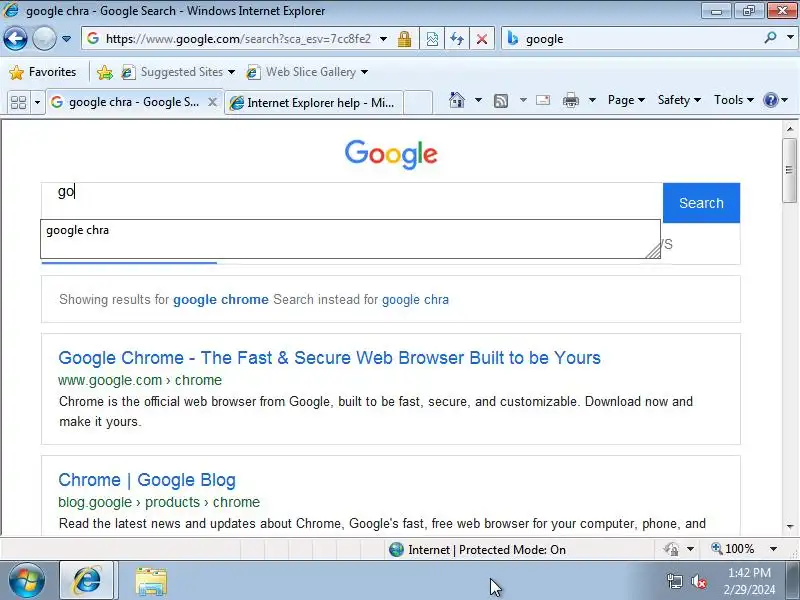Click the blog.google › products › chrome URL
800x600 pixels.
point(159,502)
